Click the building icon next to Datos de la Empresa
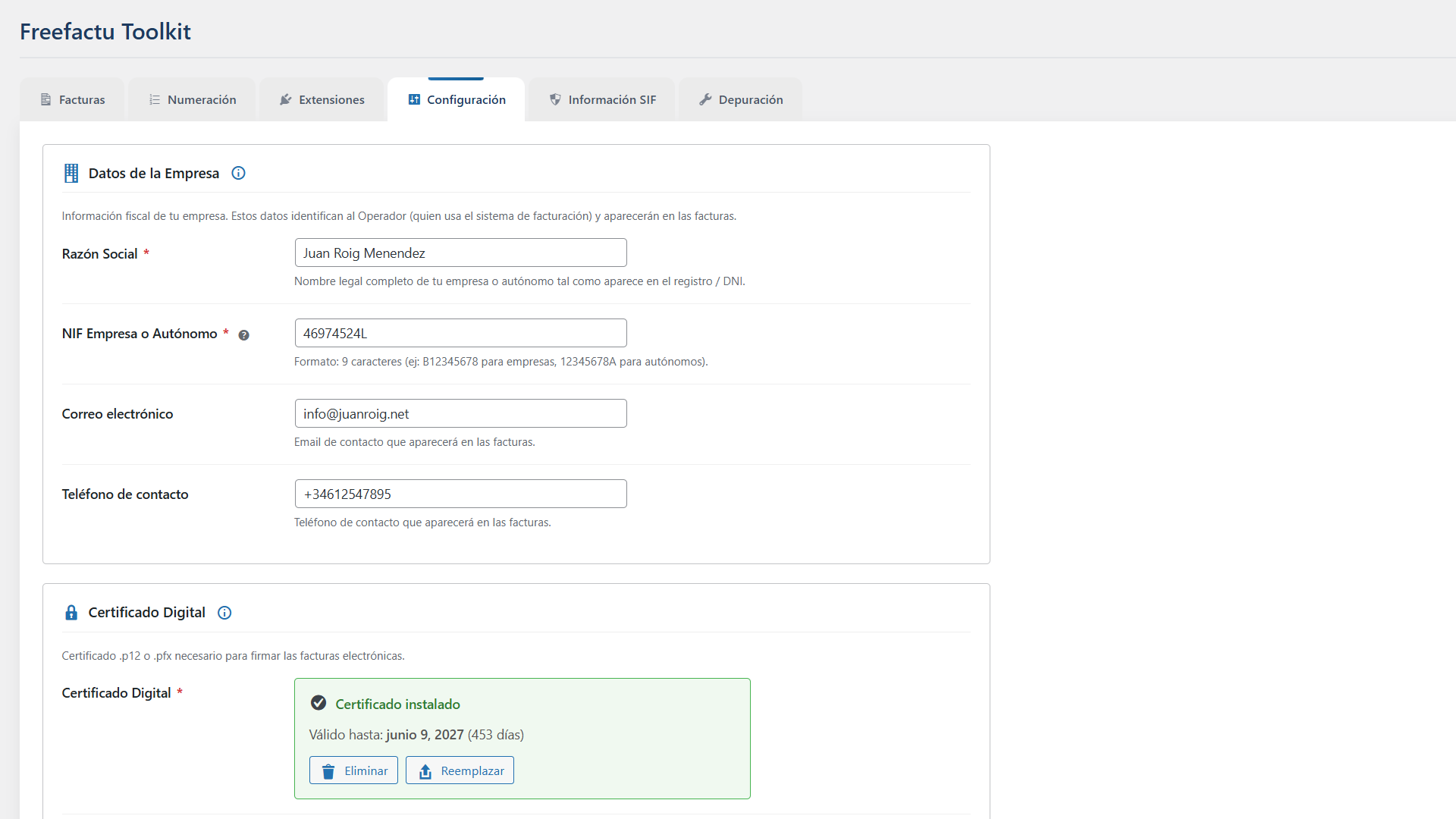Viewport: 1456px width, 819px height. (71, 173)
